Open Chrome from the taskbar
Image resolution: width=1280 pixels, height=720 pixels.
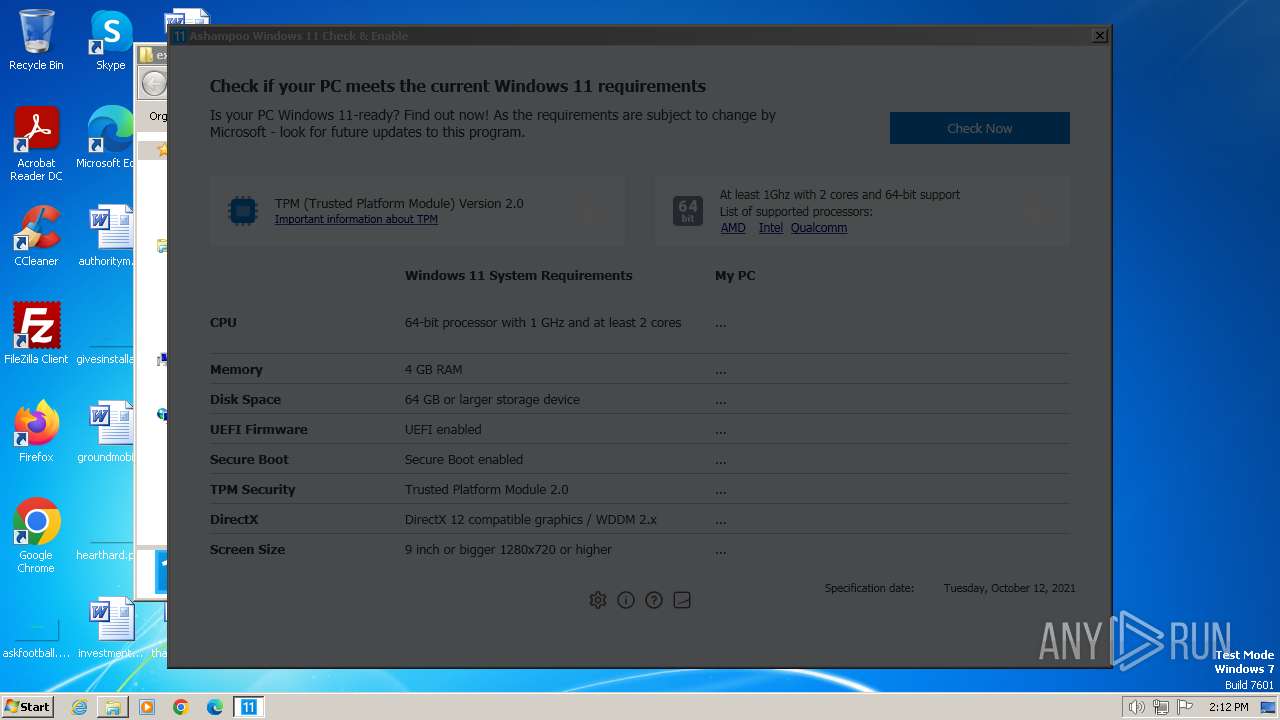(x=181, y=707)
